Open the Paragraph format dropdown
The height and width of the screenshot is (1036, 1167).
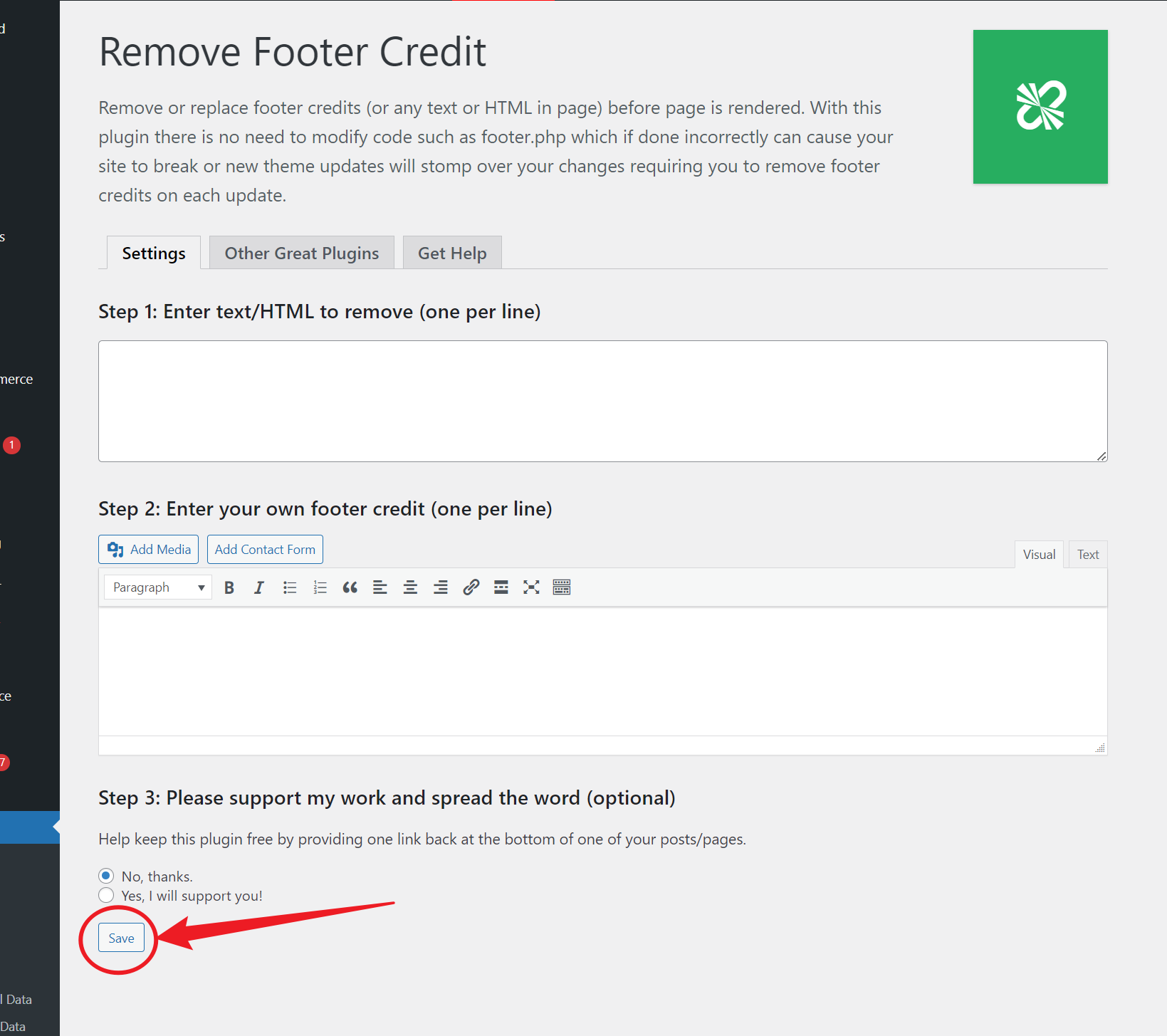click(158, 587)
